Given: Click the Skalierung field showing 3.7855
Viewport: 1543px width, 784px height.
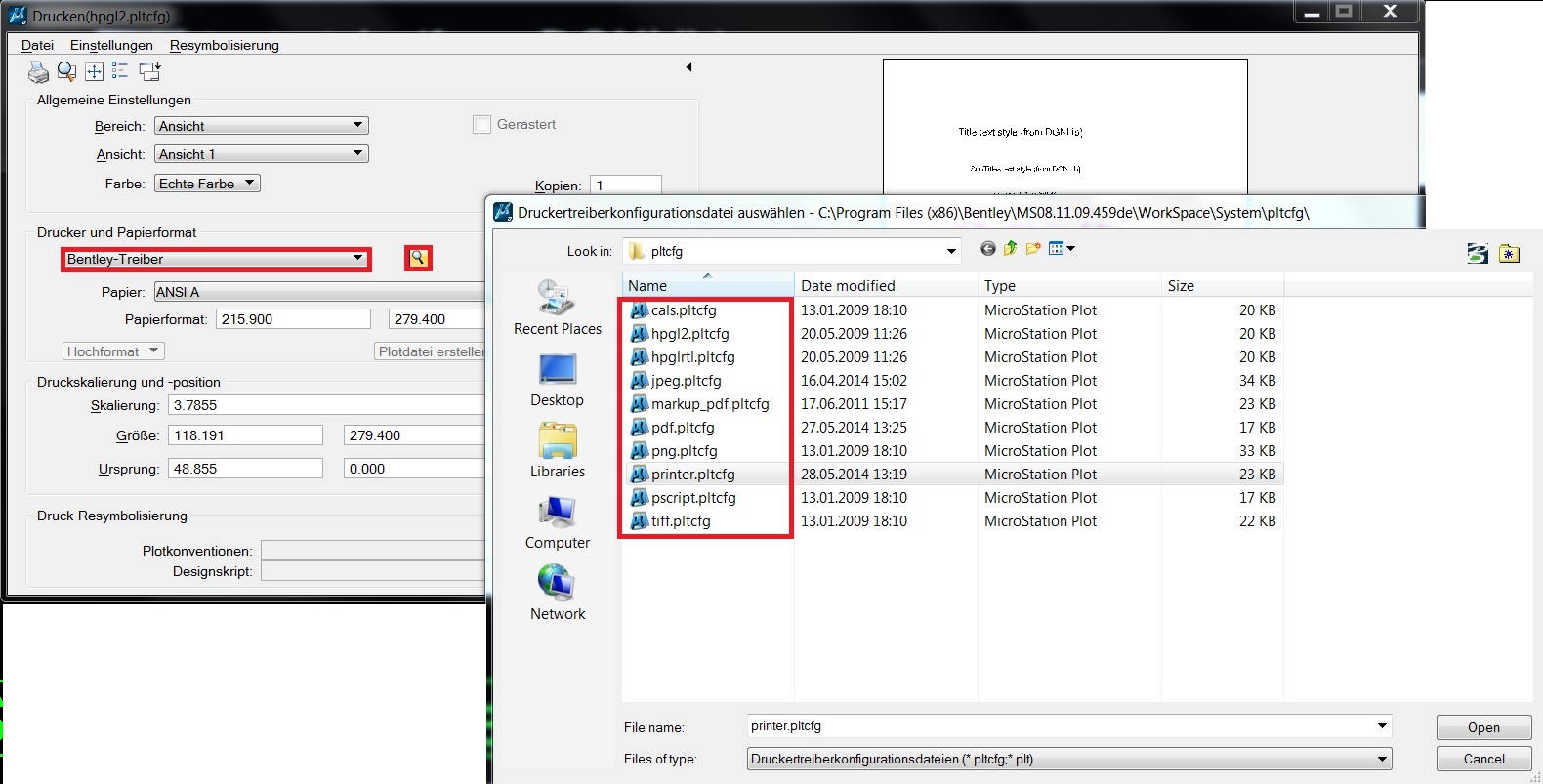Looking at the screenshot, I should coord(326,405).
